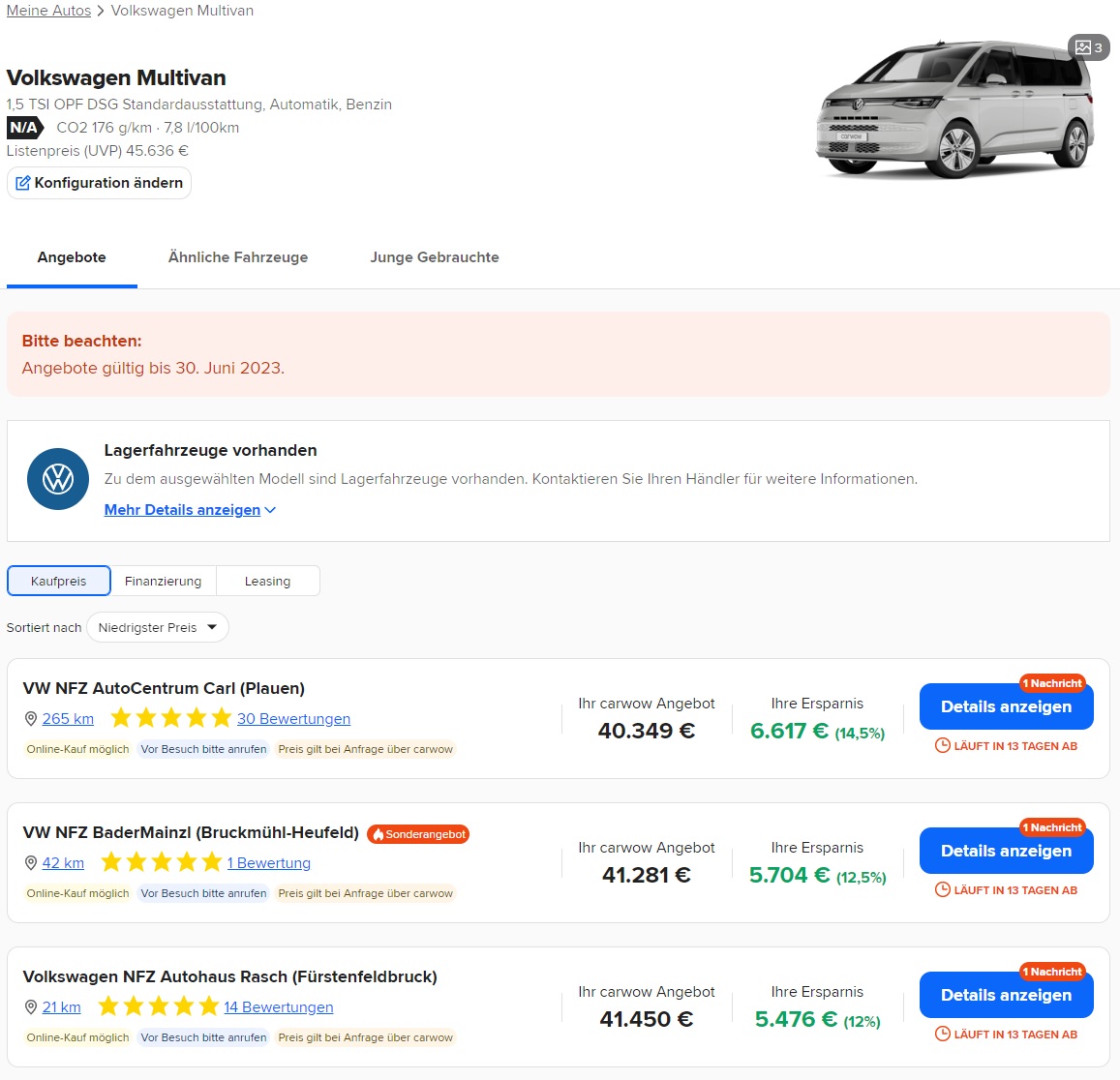Switch to the Leasing price view
1120x1080 pixels.
pos(268,581)
